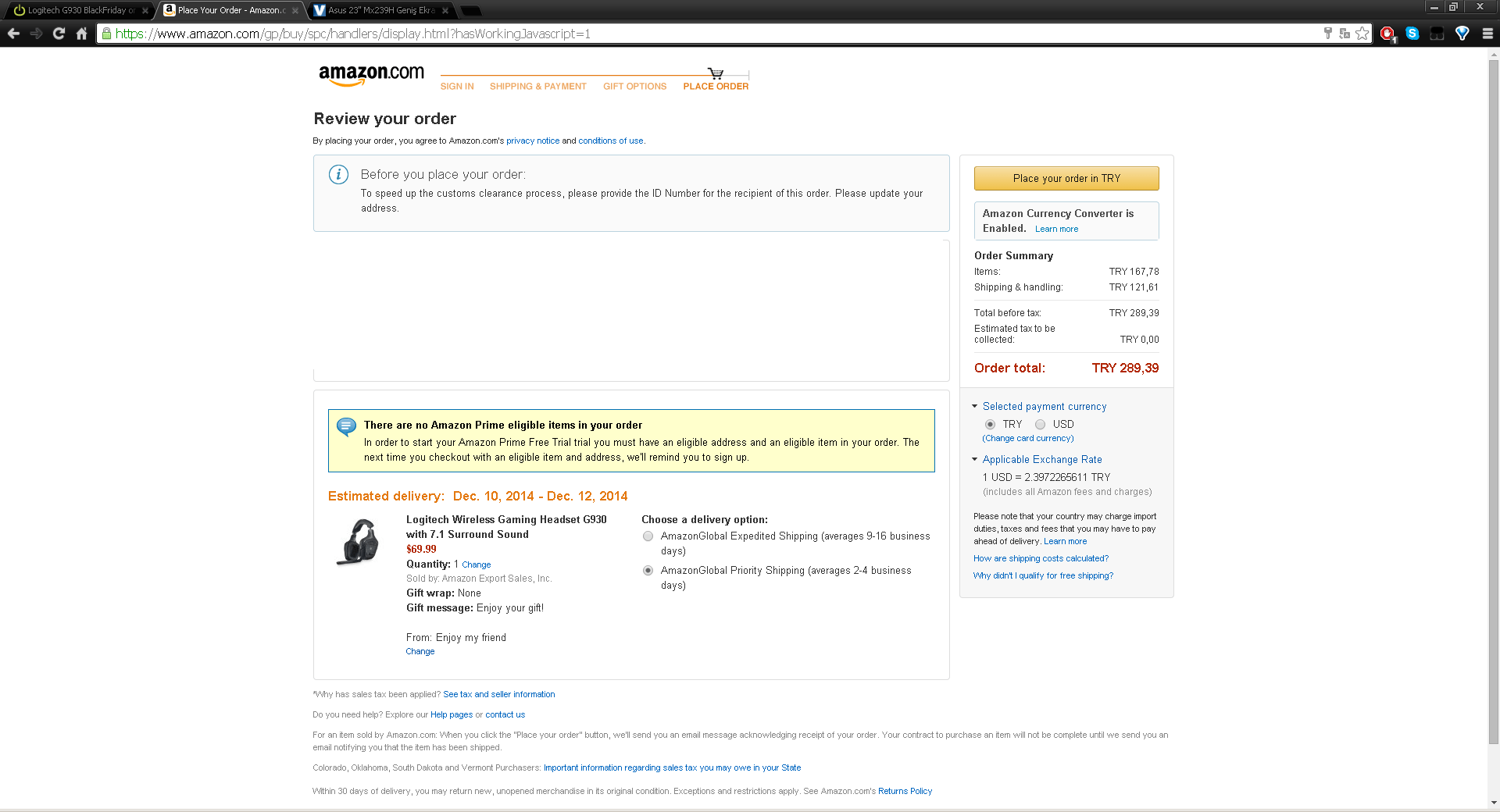Place your order in TRY
The image size is (1500, 812).
coord(1066,178)
